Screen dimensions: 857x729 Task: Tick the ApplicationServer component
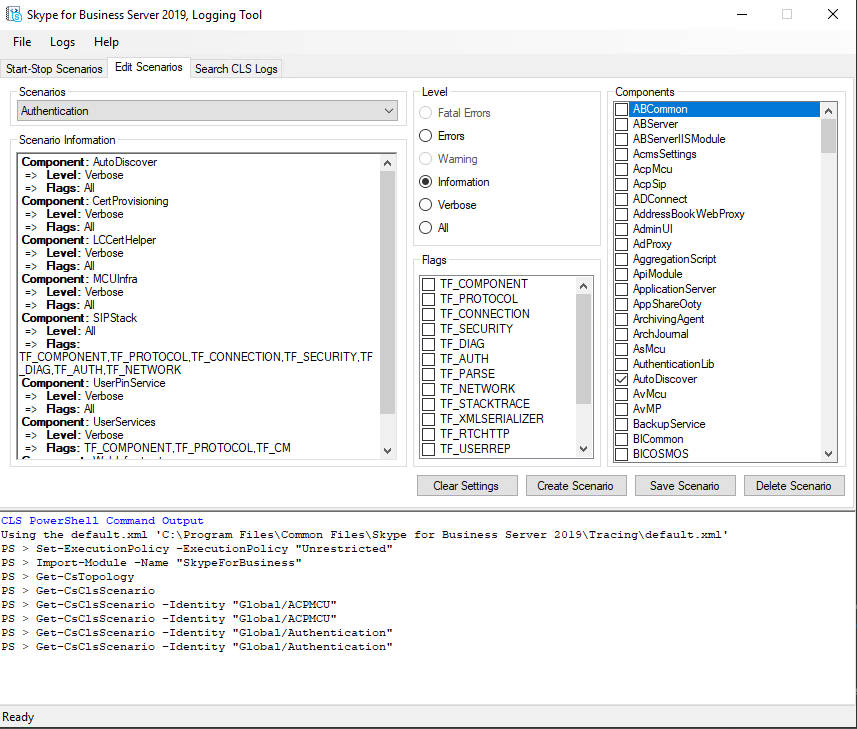621,290
